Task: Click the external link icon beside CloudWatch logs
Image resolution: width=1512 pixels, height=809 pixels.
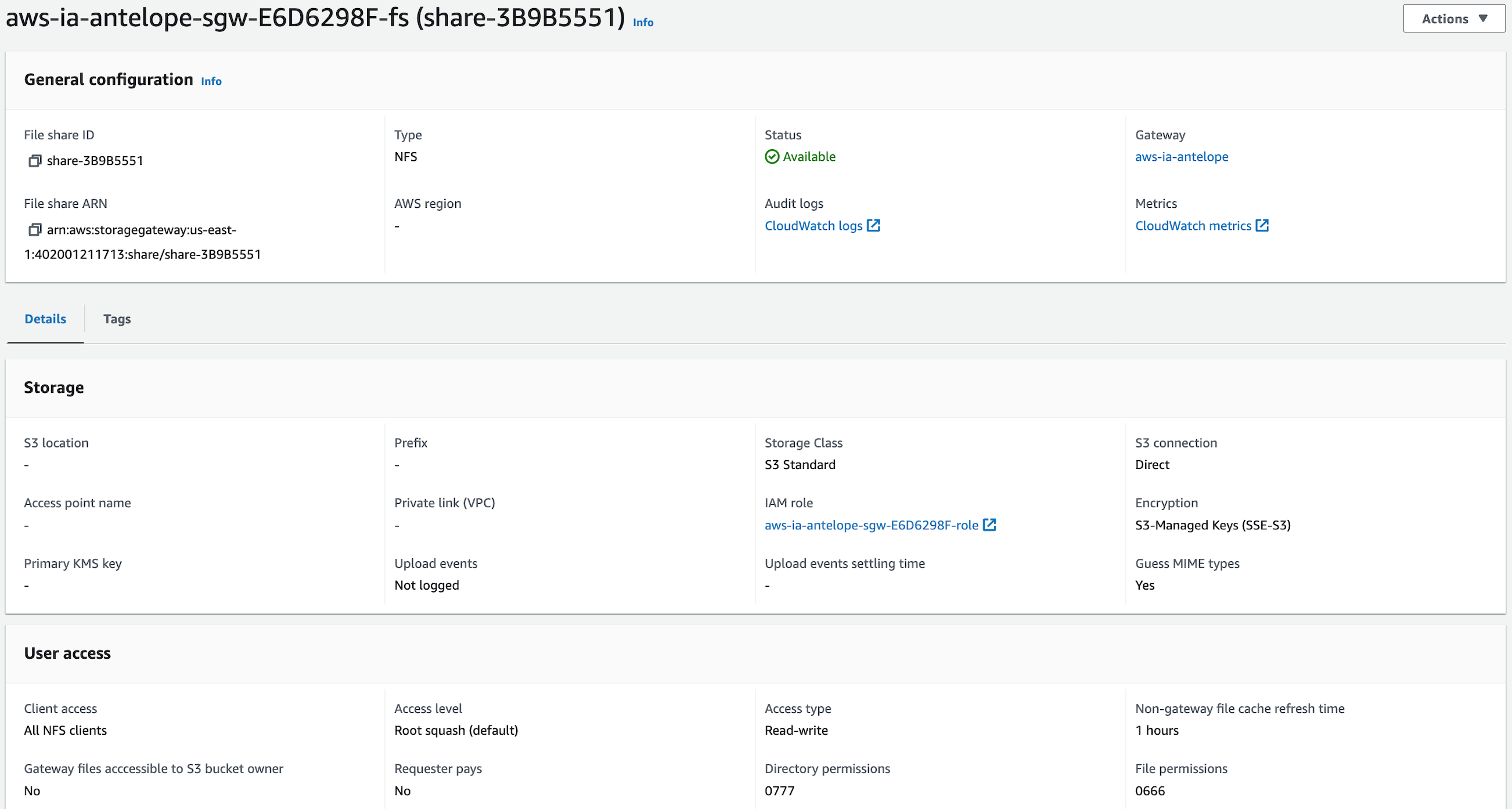Action: point(874,225)
